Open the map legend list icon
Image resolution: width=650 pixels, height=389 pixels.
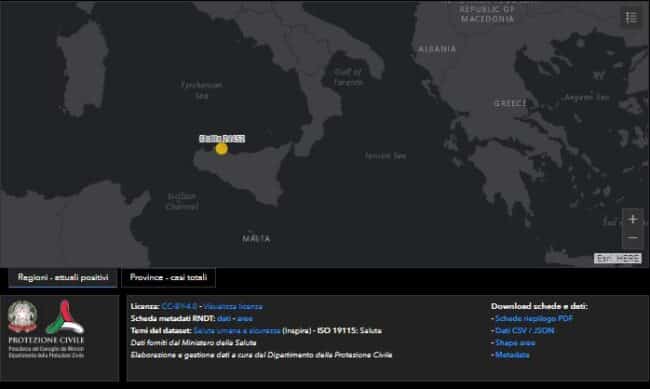pyautogui.click(x=631, y=17)
